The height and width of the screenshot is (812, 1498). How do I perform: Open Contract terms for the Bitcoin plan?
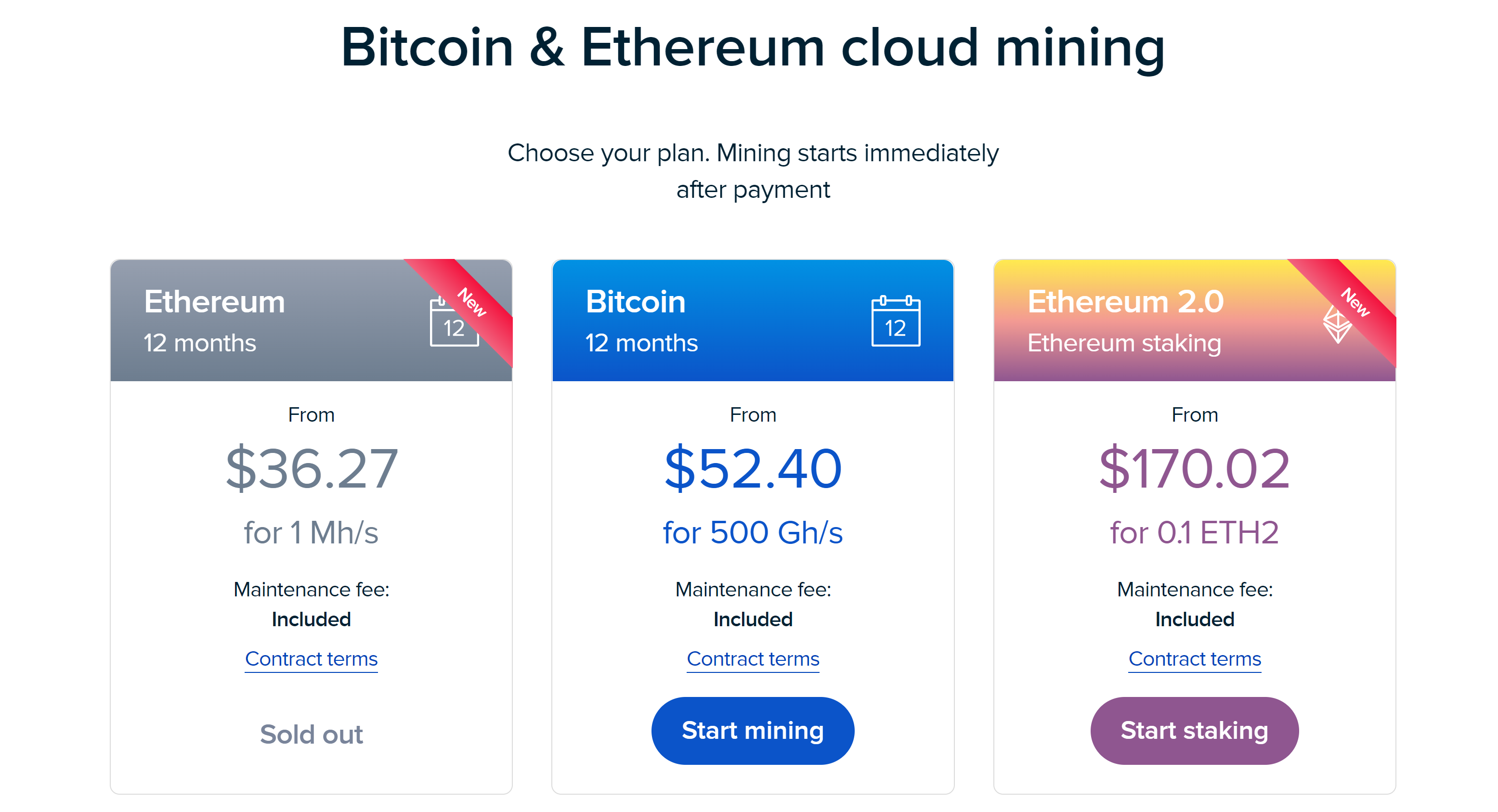coord(753,659)
